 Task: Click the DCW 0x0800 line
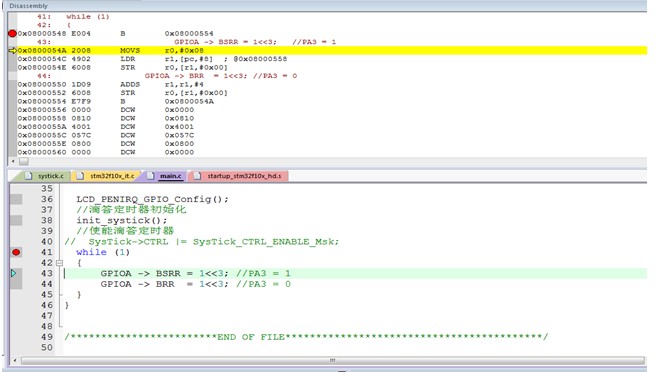pos(106,144)
